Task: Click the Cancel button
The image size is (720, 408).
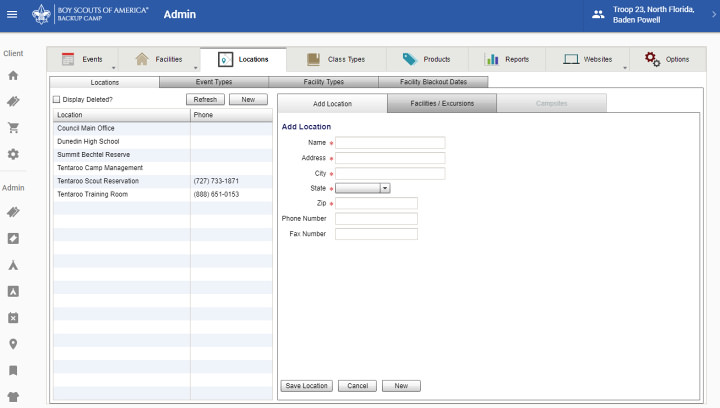Action: [x=357, y=386]
